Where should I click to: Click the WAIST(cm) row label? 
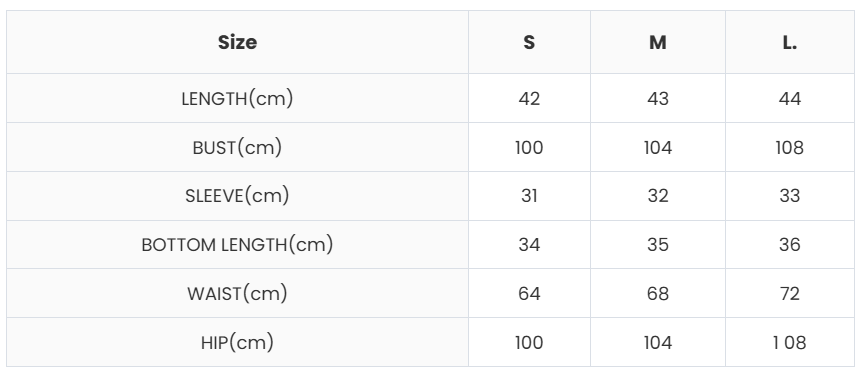pyautogui.click(x=237, y=294)
